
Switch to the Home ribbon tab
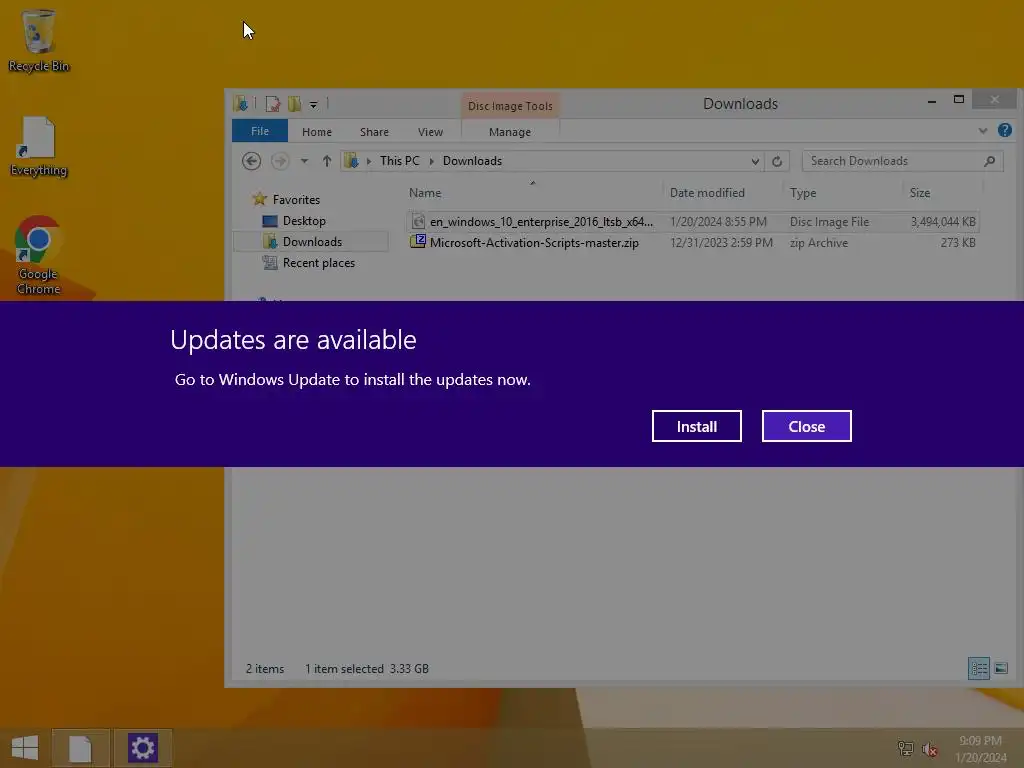tap(317, 132)
